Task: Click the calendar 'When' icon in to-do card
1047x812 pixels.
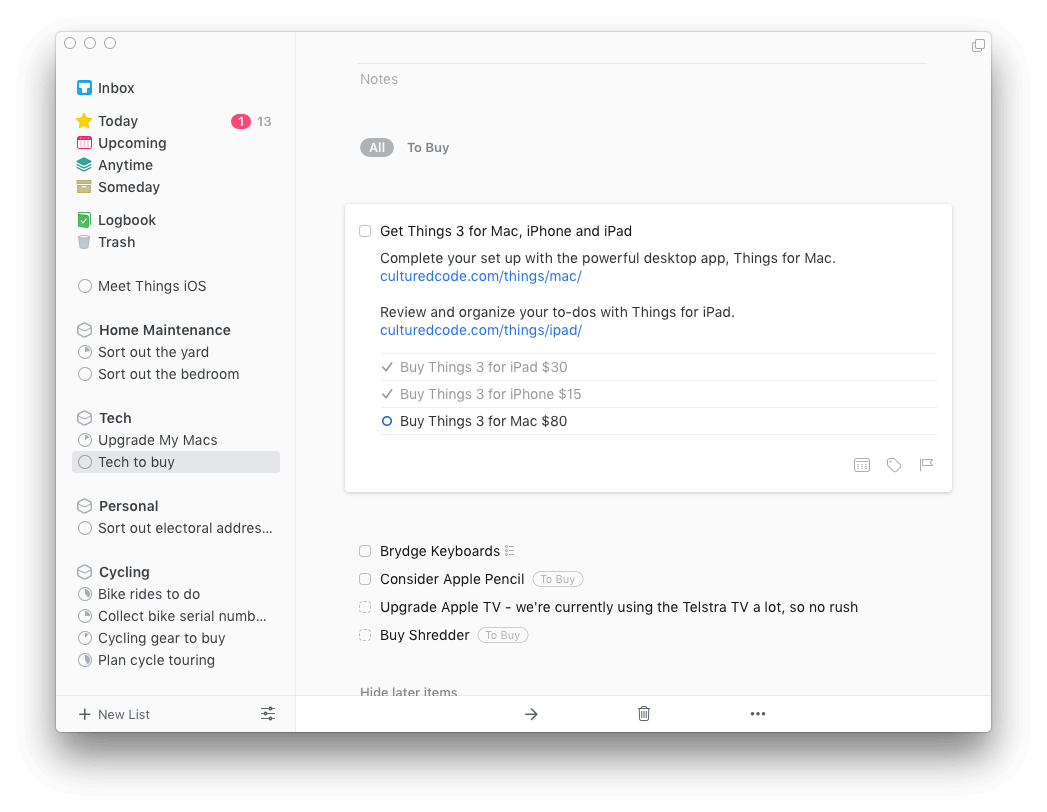Action: point(862,465)
